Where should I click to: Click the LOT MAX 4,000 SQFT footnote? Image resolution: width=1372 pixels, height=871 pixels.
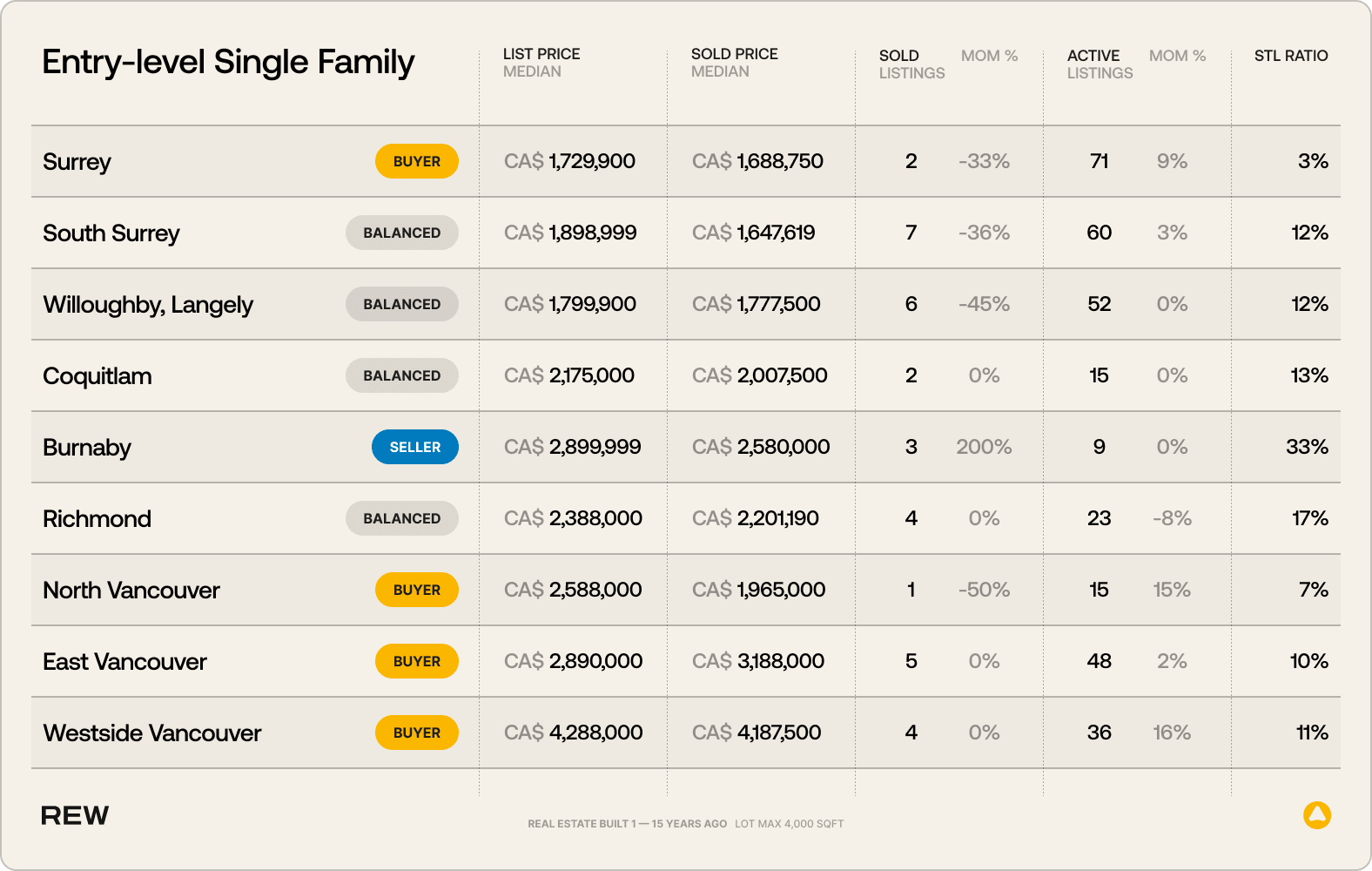click(790, 824)
